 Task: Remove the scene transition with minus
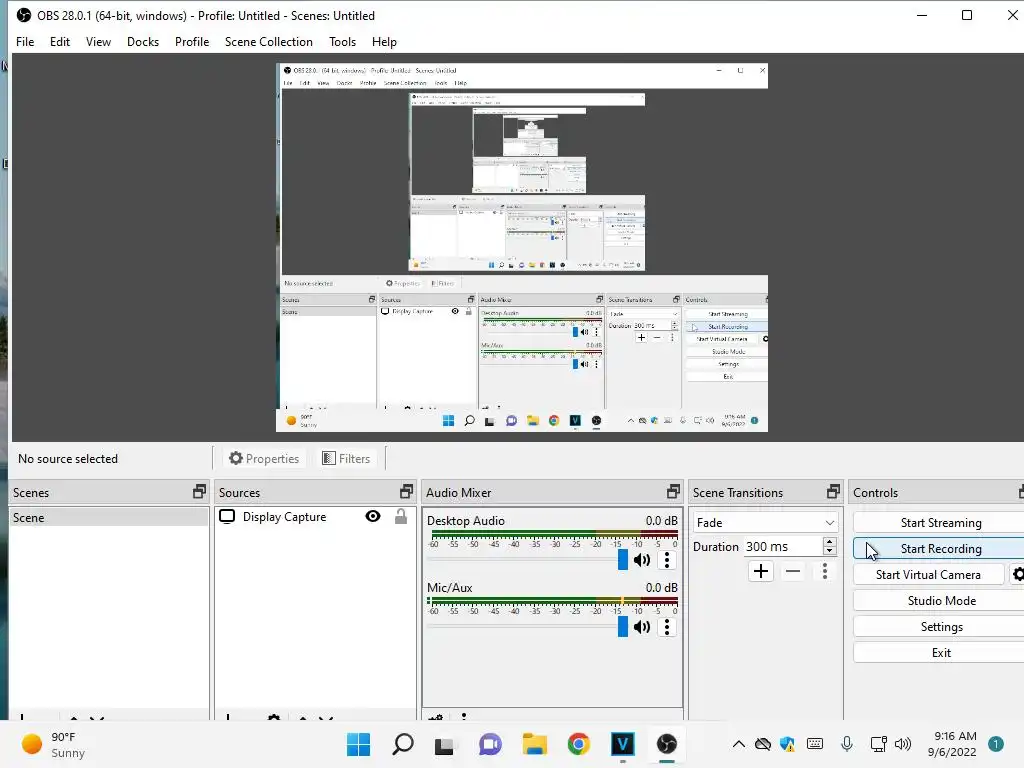pyautogui.click(x=793, y=571)
